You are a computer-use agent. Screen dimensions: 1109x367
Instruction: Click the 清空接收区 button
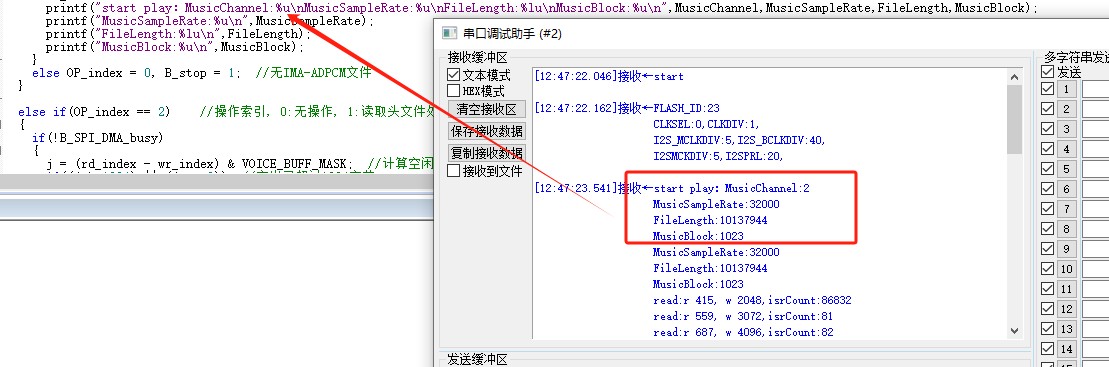point(487,109)
